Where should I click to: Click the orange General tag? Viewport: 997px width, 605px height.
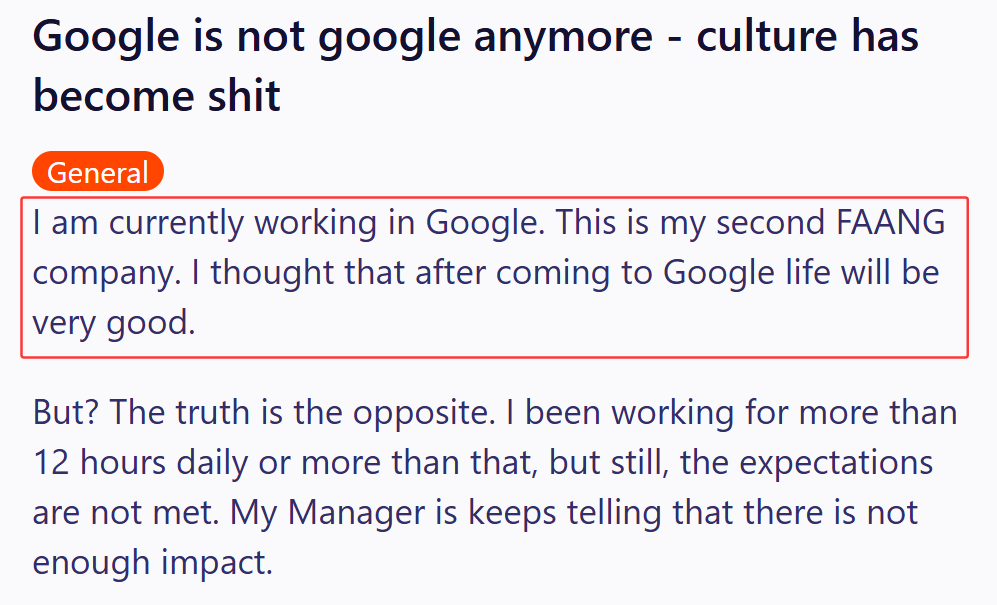(x=98, y=172)
